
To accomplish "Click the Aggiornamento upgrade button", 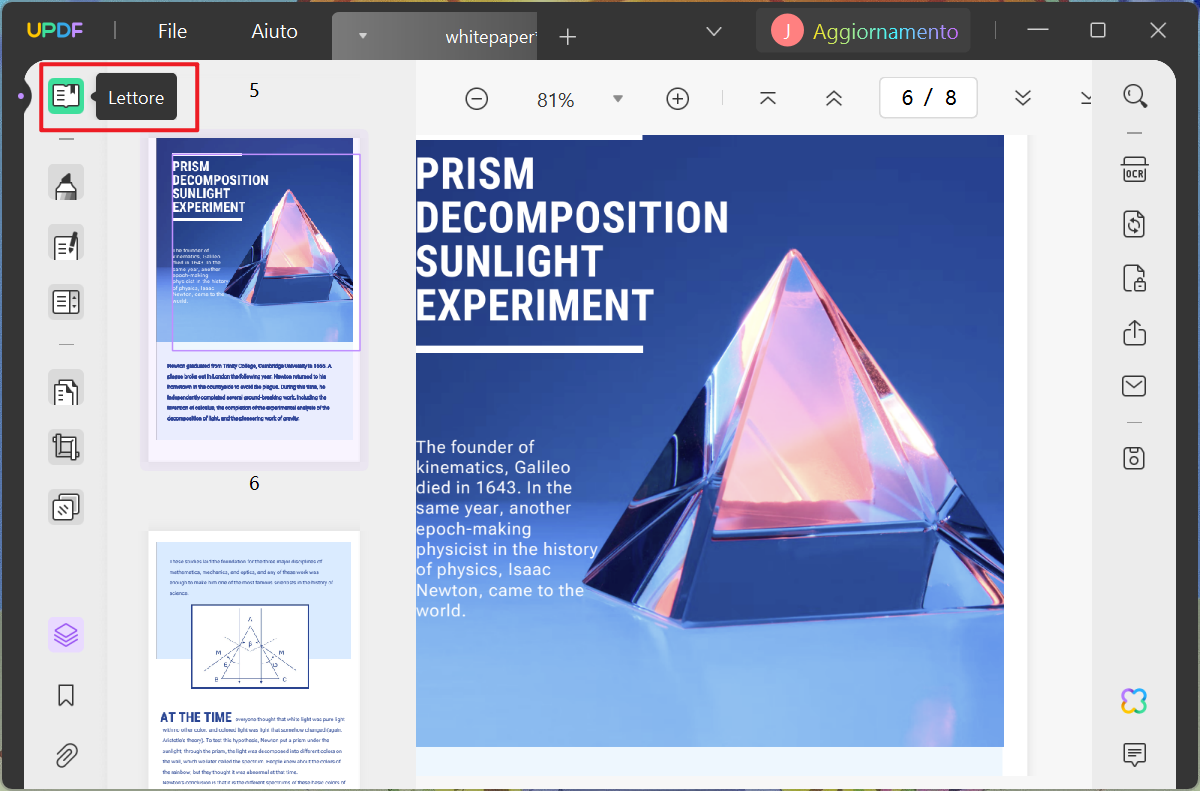I will [865, 32].
